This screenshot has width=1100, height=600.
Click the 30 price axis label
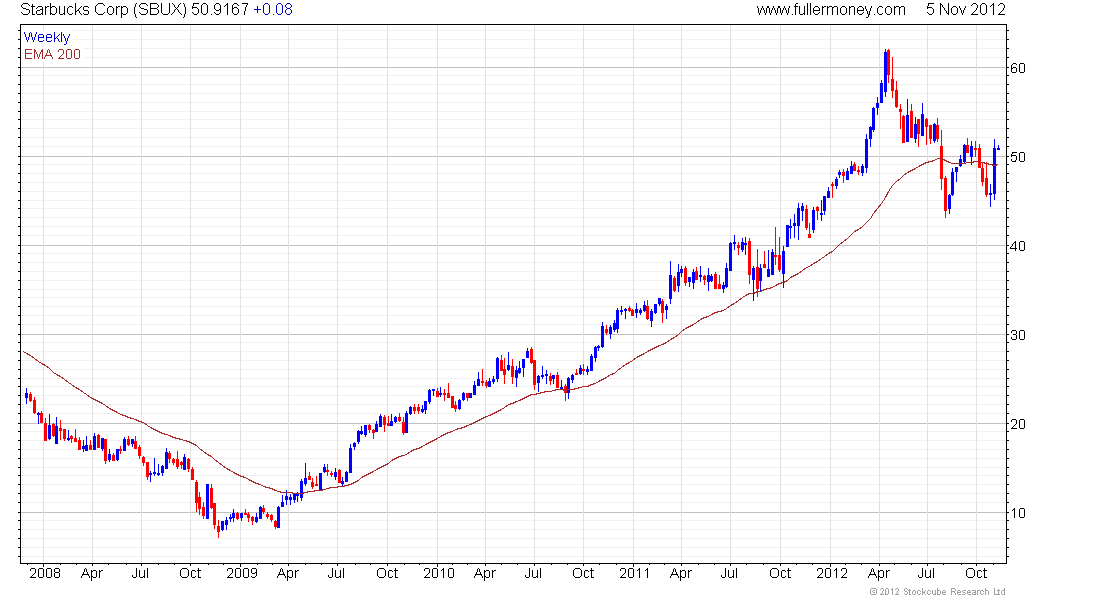coord(1017,335)
